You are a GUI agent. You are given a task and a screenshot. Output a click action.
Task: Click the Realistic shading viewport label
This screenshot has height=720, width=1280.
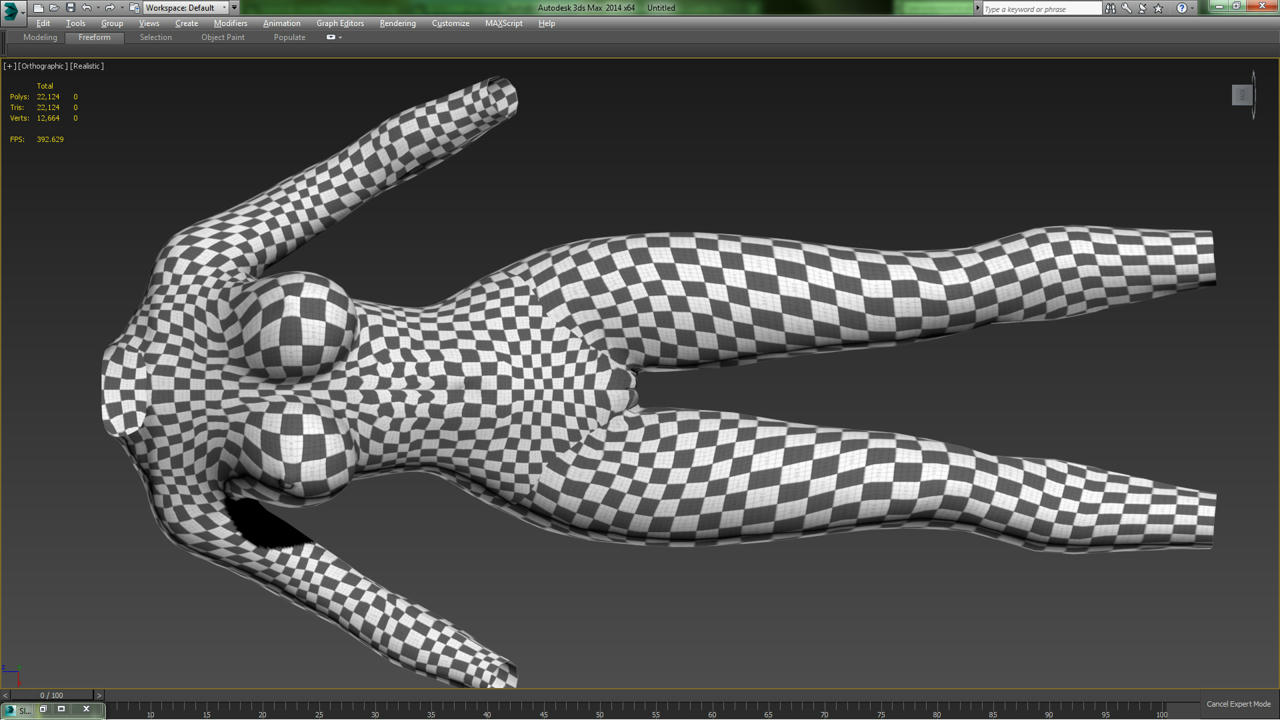pos(87,66)
